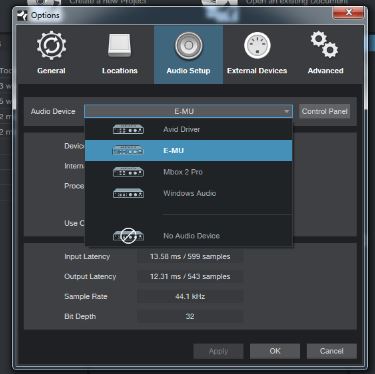
Task: Click the Output Latency value field
Action: [x=190, y=277]
